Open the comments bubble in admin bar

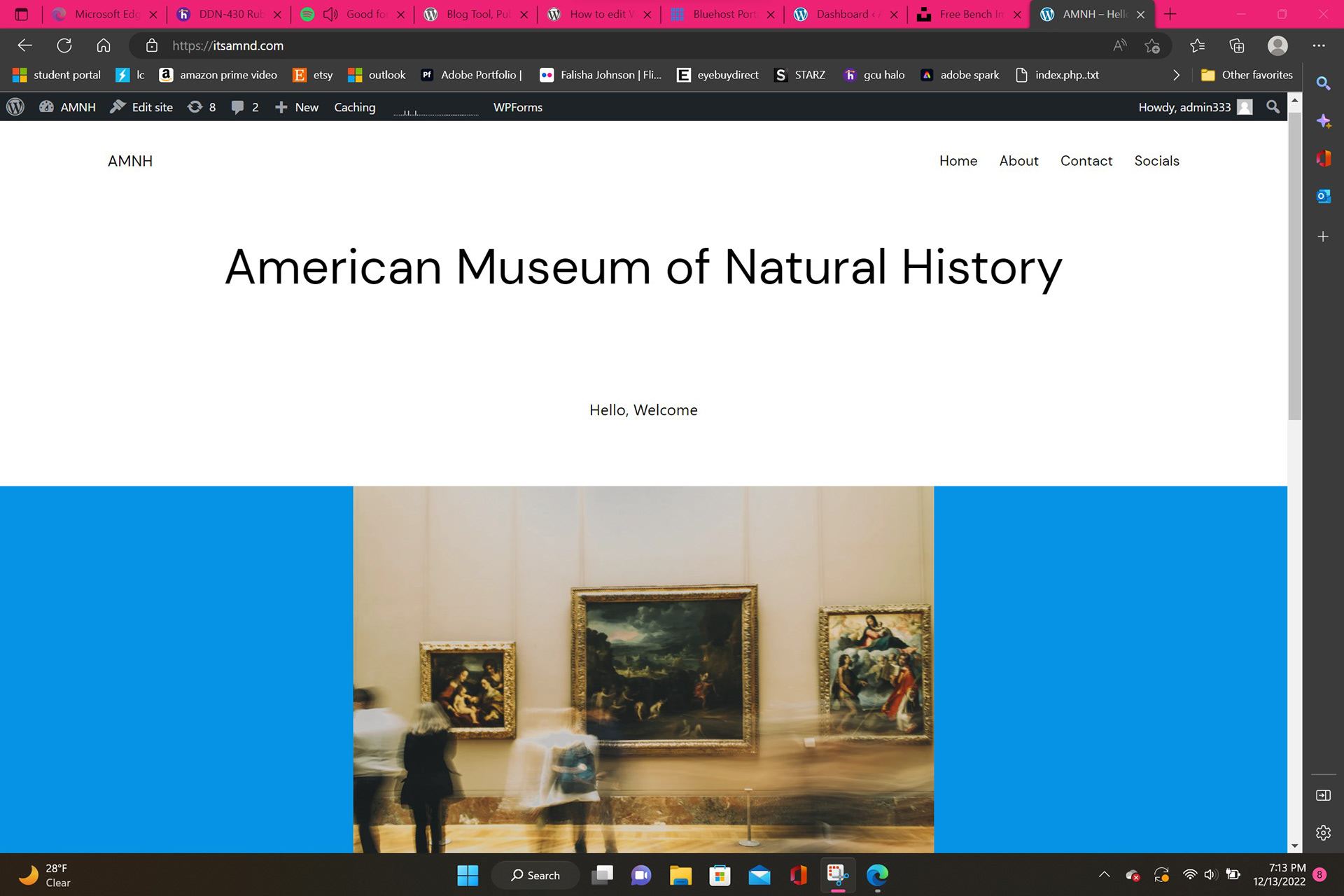tap(238, 107)
